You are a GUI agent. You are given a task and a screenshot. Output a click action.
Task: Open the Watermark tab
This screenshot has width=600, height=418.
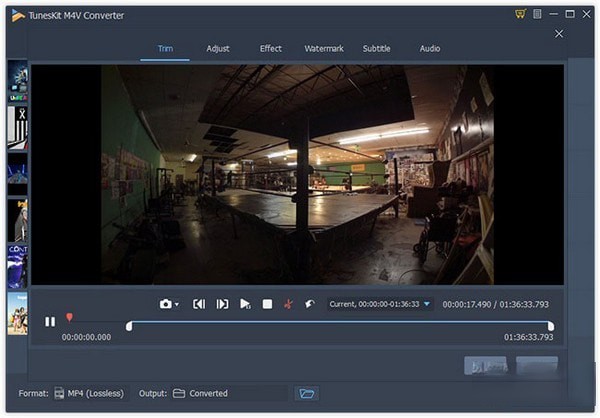tap(323, 48)
